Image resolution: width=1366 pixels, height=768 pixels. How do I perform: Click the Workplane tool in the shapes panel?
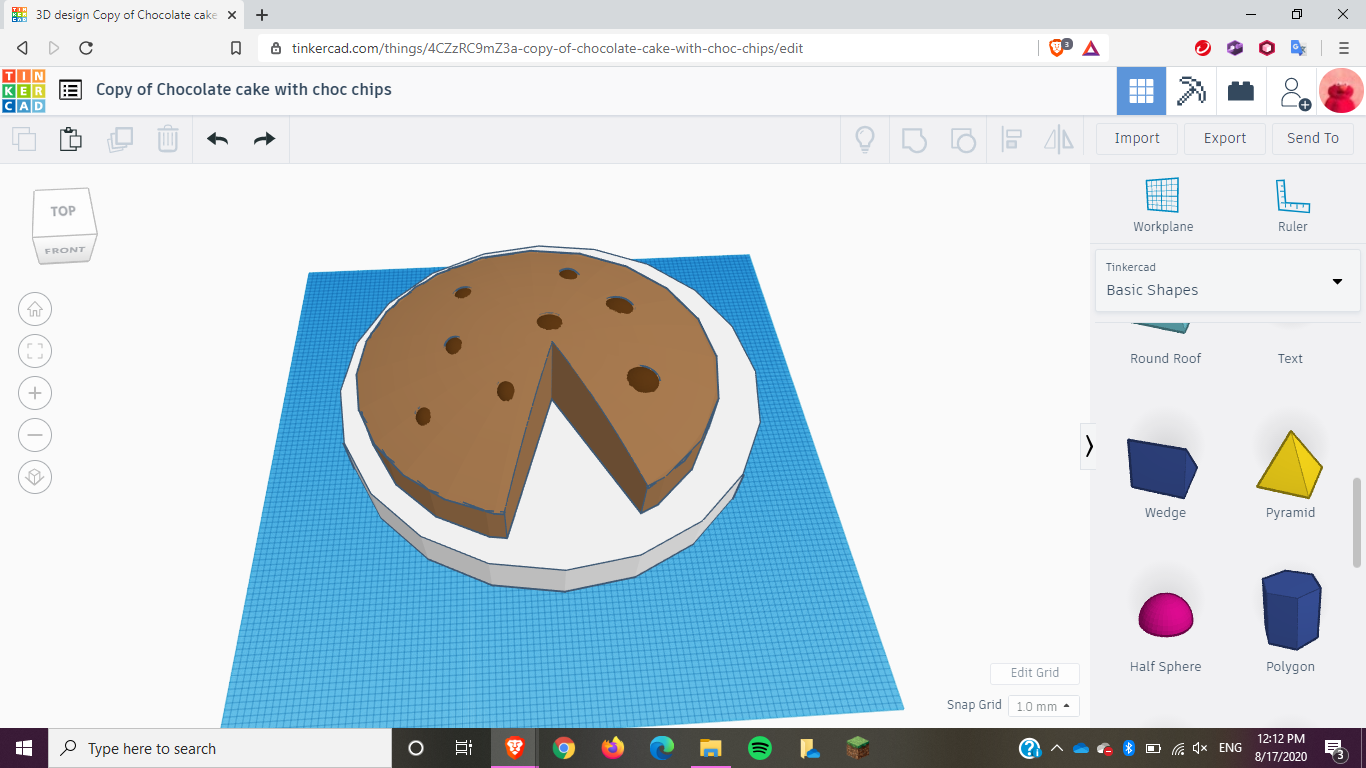coord(1162,200)
